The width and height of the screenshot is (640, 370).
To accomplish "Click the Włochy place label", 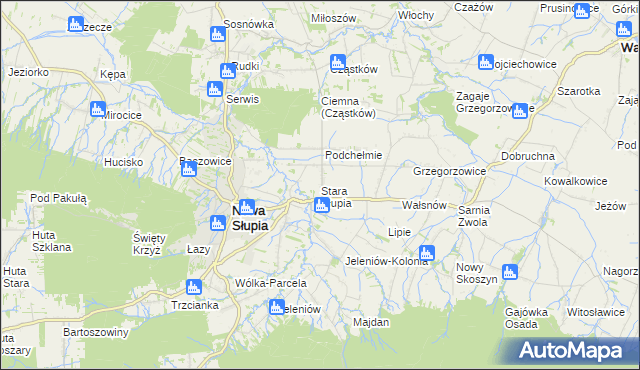I will tap(416, 16).
